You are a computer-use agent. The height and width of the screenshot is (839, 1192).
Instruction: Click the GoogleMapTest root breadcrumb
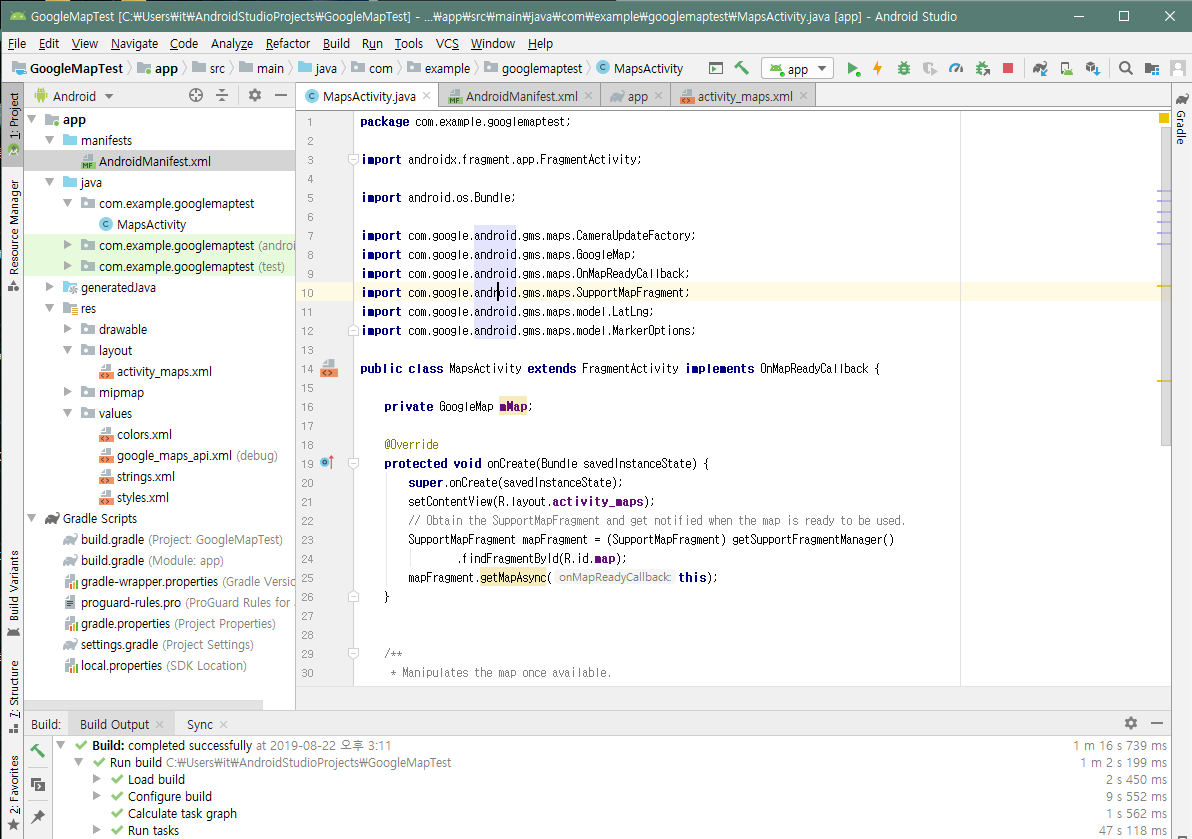click(67, 68)
